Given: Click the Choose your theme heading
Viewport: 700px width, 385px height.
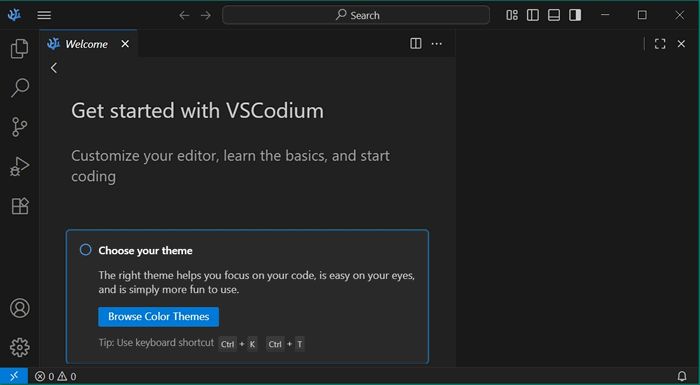Looking at the screenshot, I should (x=146, y=251).
